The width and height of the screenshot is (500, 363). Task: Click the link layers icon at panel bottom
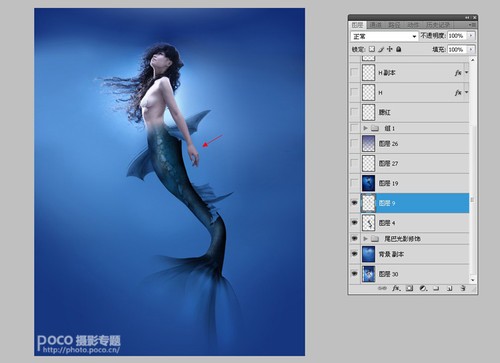[x=382, y=288]
